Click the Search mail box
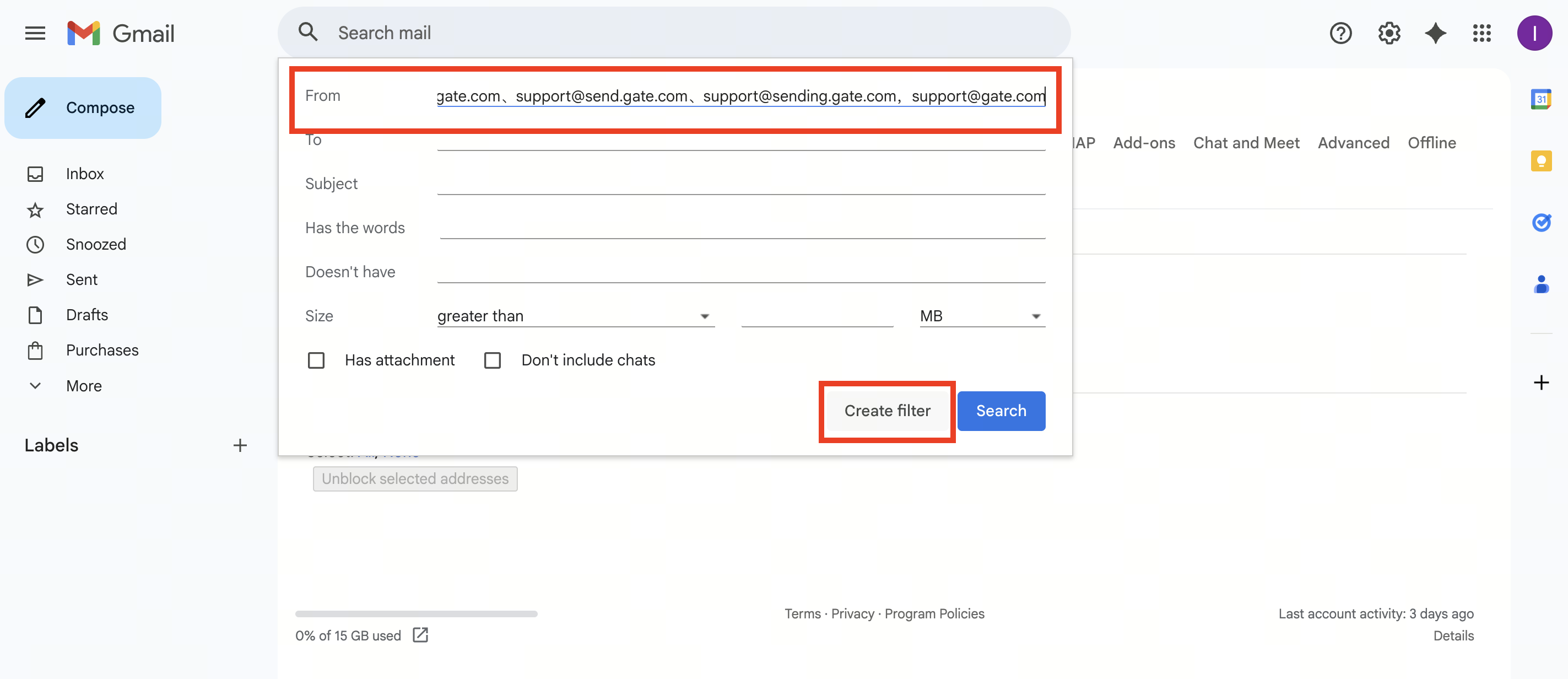The image size is (1568, 679). (674, 33)
